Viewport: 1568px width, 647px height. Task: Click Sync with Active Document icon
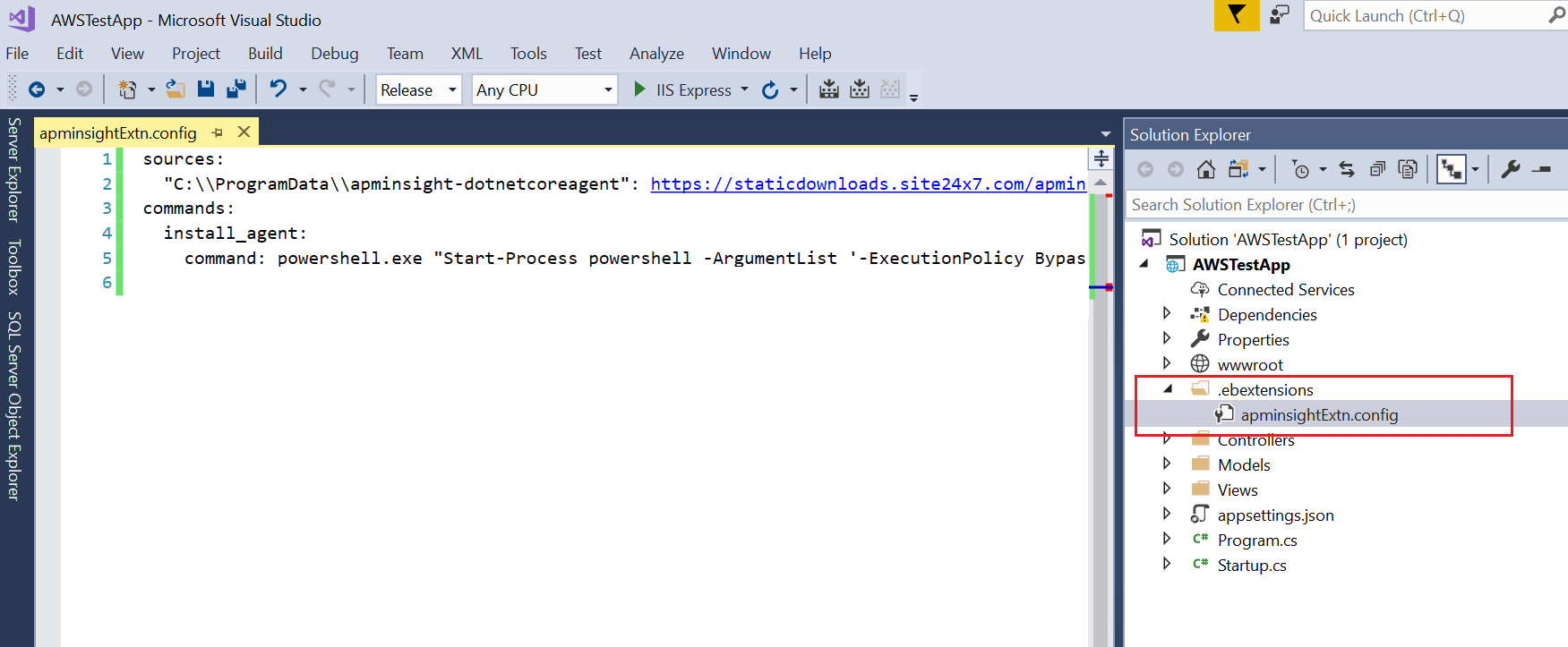pyautogui.click(x=1346, y=169)
